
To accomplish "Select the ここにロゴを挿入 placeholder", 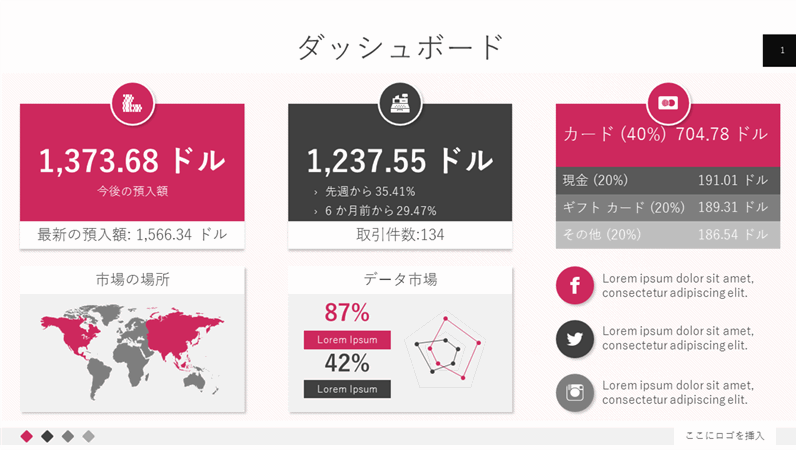I will [x=725, y=436].
